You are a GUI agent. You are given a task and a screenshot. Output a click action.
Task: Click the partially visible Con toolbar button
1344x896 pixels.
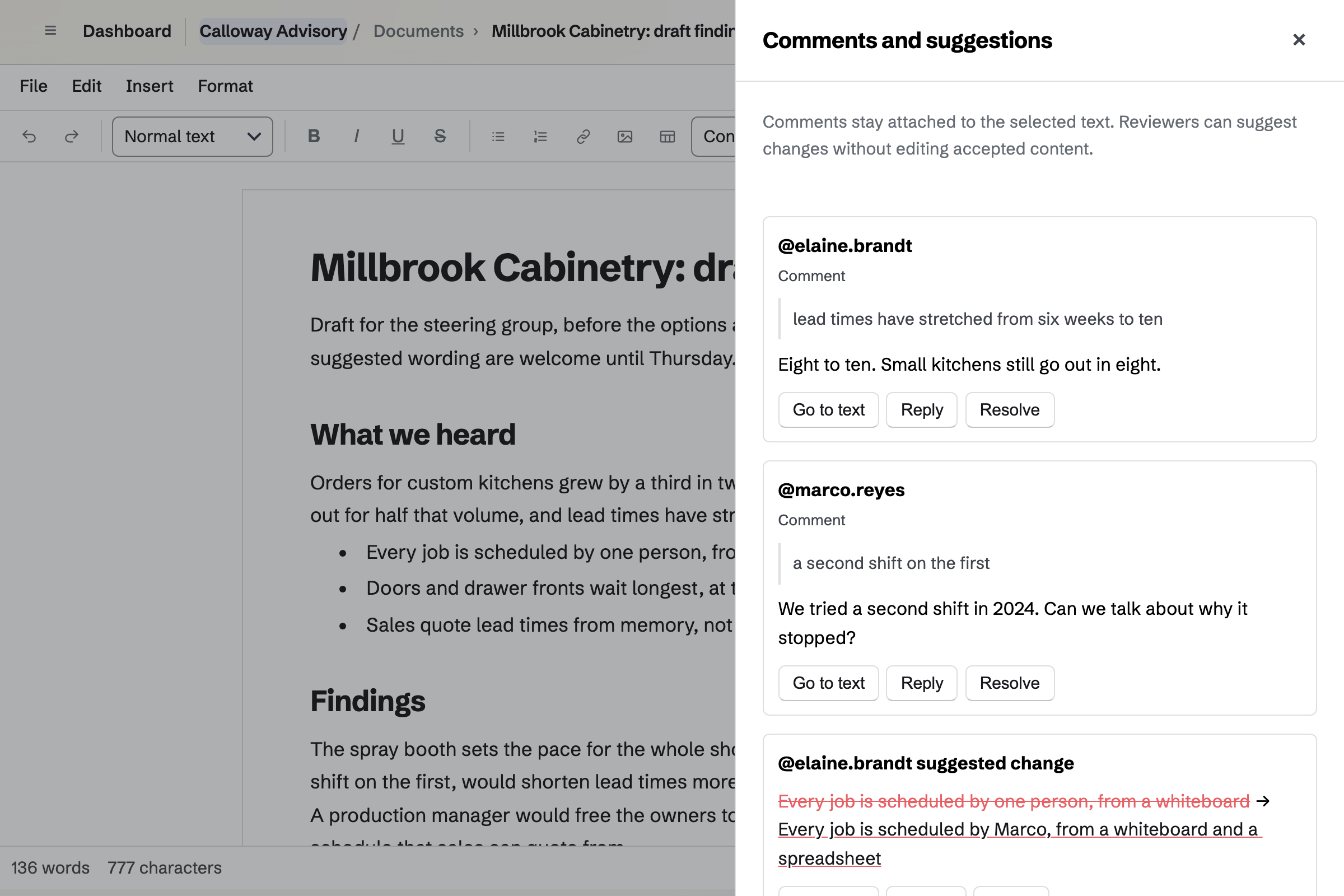coord(713,137)
